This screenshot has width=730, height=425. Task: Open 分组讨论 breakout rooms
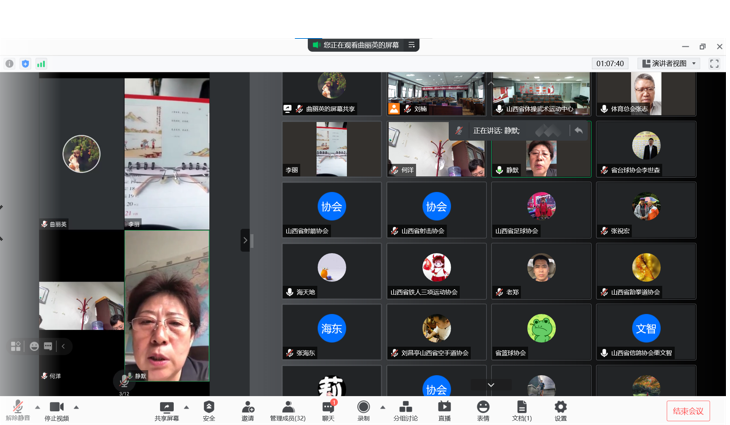[405, 410]
